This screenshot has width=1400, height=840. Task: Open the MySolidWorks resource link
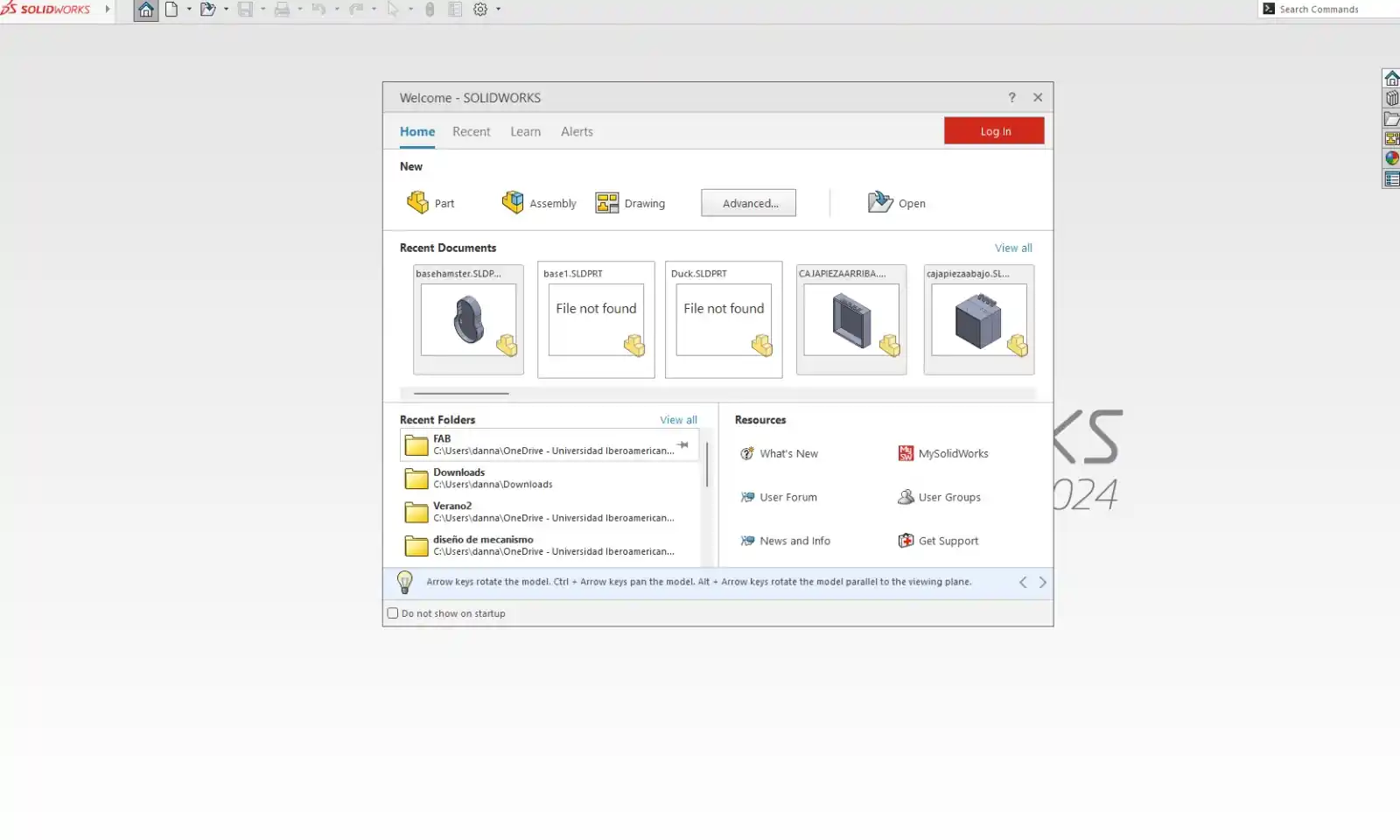point(943,453)
